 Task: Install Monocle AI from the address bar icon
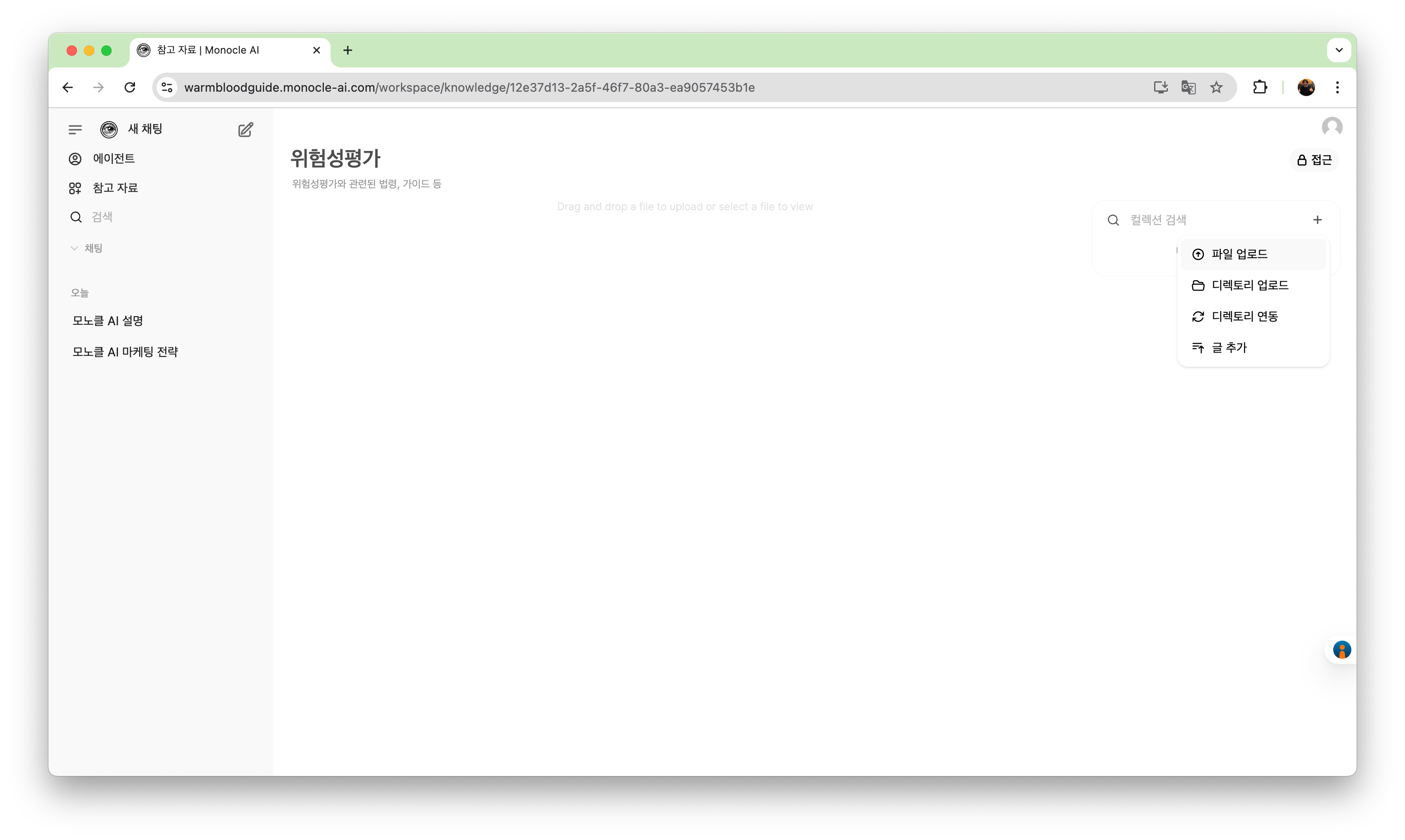point(1161,87)
